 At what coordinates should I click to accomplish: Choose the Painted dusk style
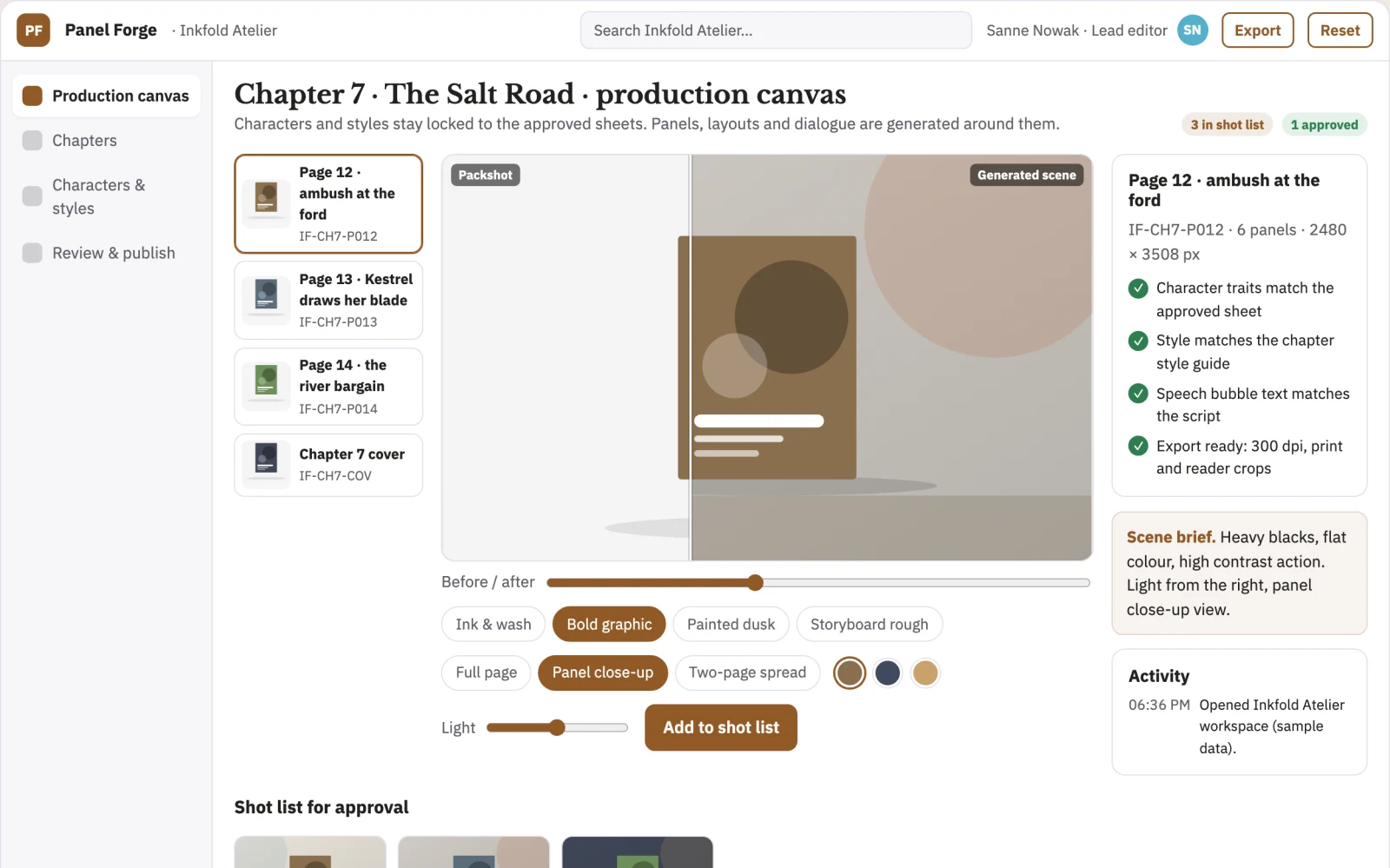point(731,624)
